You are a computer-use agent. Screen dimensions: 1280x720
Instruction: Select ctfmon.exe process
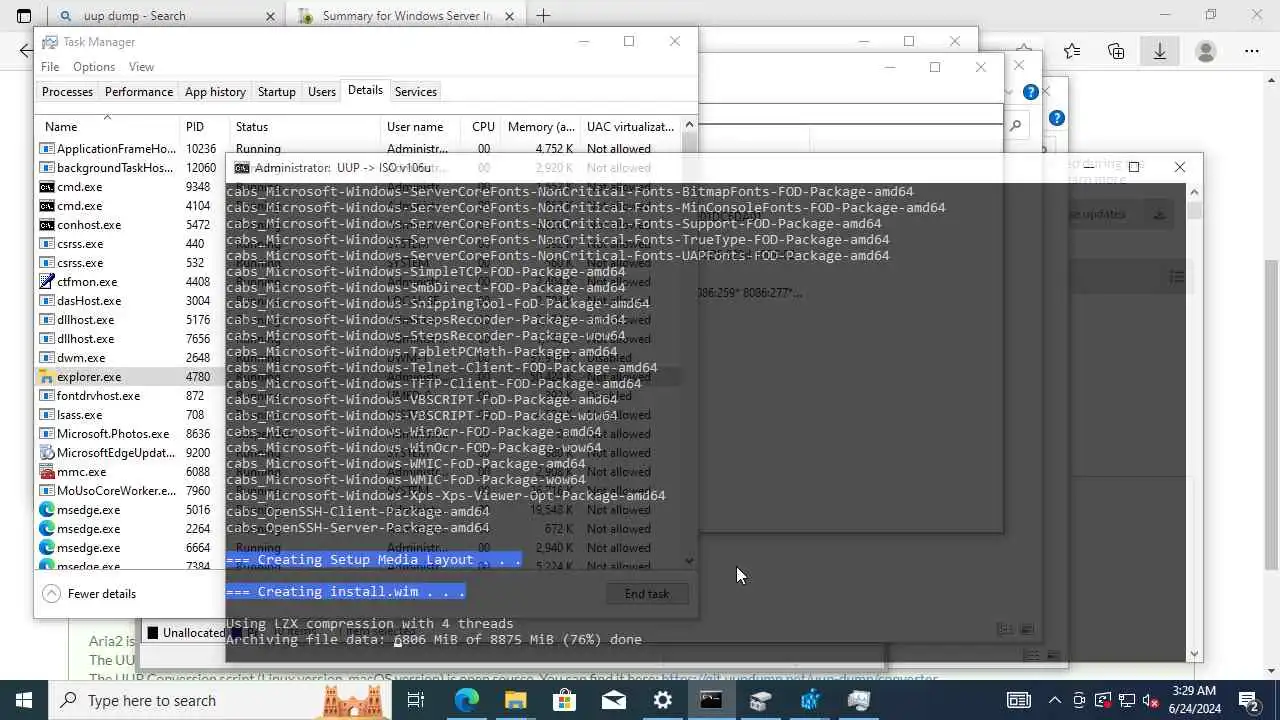(130, 282)
